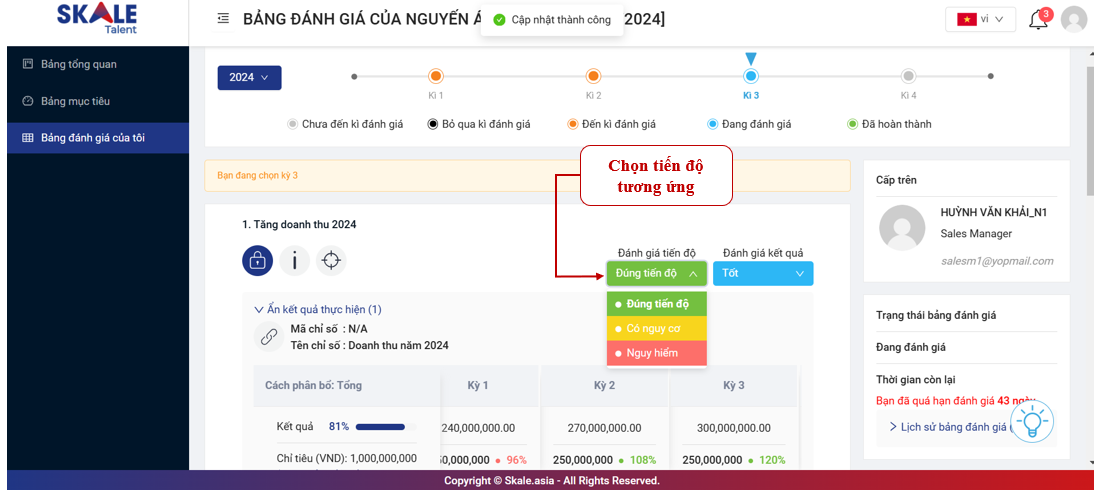
Task: Click the crosshair target icon
Action: (331, 261)
